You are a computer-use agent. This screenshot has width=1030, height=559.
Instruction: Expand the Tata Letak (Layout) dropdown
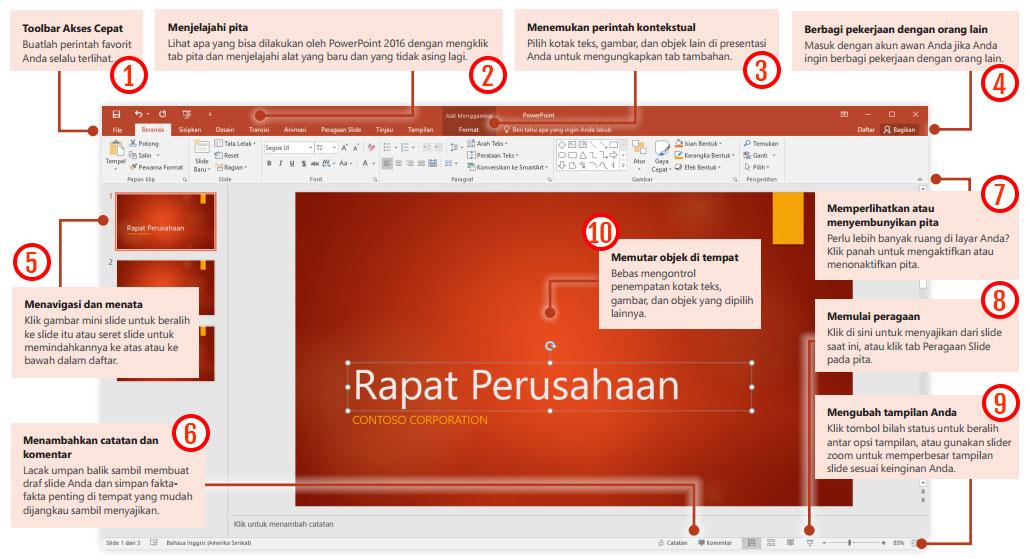(235, 143)
